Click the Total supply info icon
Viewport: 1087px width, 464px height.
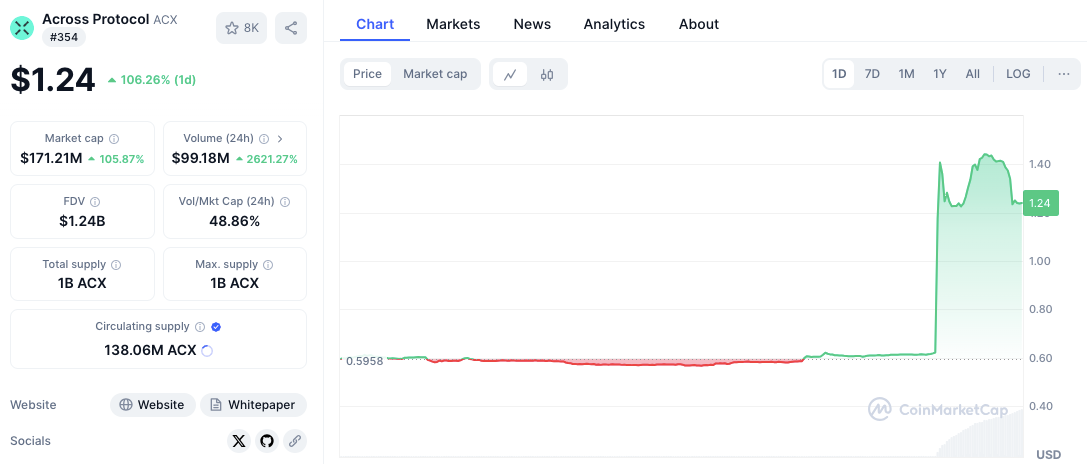[116, 265]
